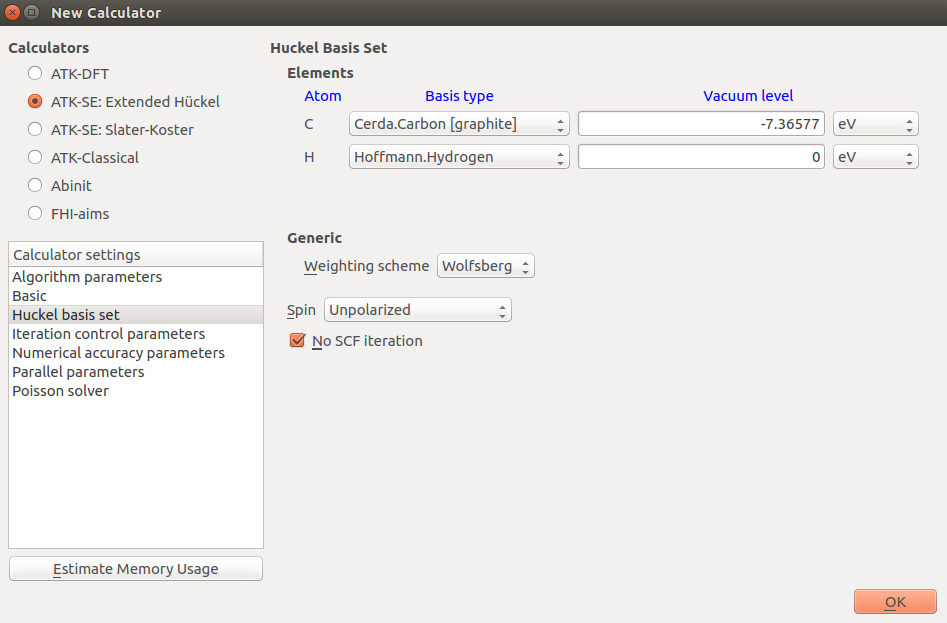This screenshot has width=947, height=623.
Task: Pick the Abinit calculator option
Action: (x=35, y=185)
